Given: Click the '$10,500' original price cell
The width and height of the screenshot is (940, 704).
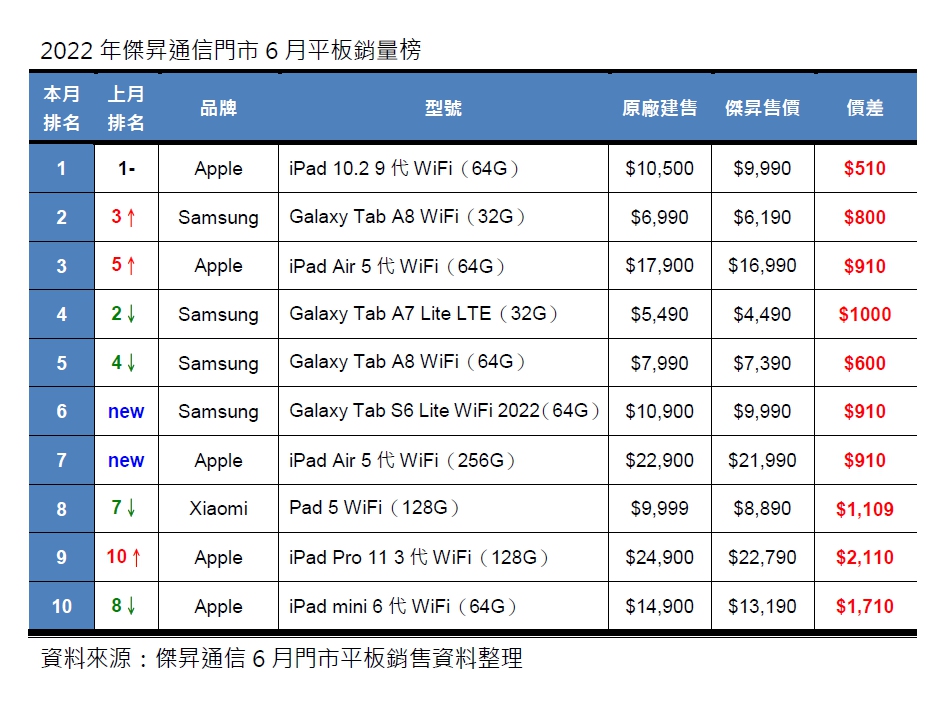Looking at the screenshot, I should [659, 169].
